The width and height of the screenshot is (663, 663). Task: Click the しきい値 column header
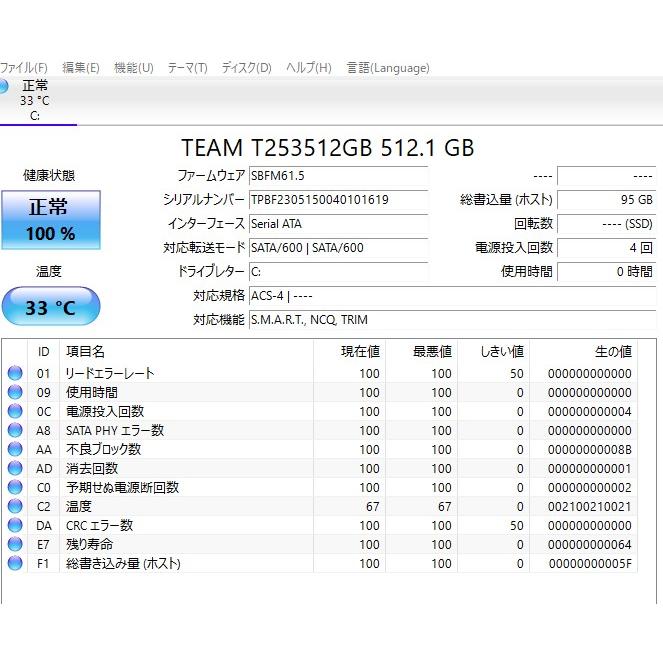pyautogui.click(x=493, y=351)
